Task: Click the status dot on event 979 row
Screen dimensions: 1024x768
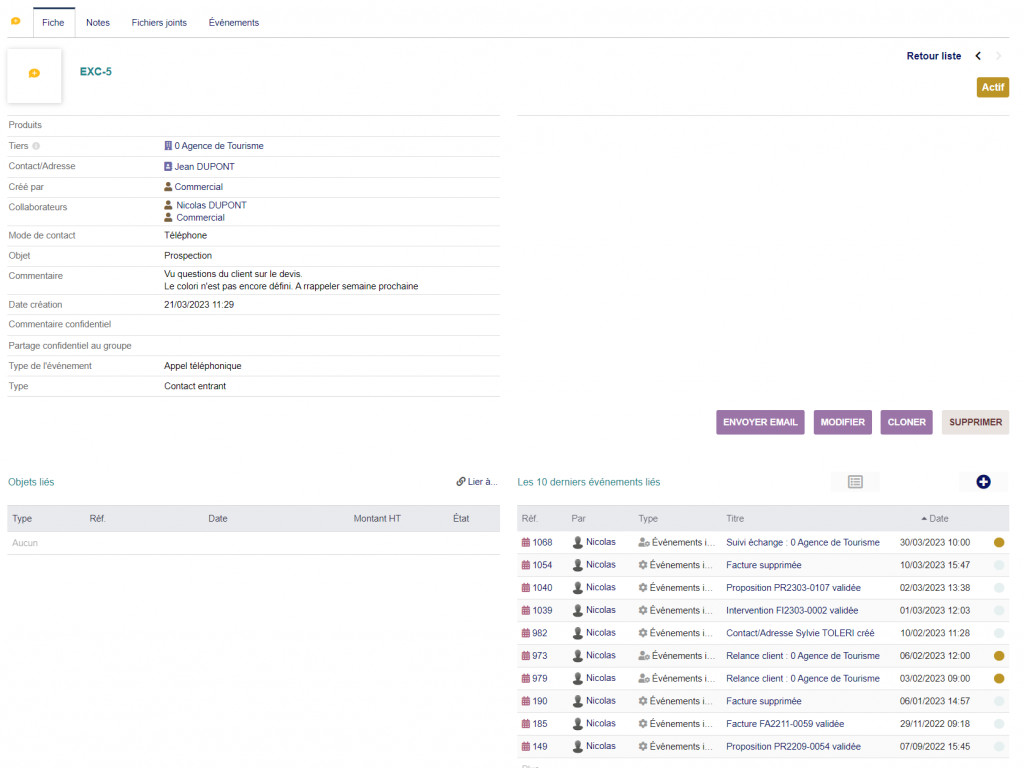Action: (999, 679)
